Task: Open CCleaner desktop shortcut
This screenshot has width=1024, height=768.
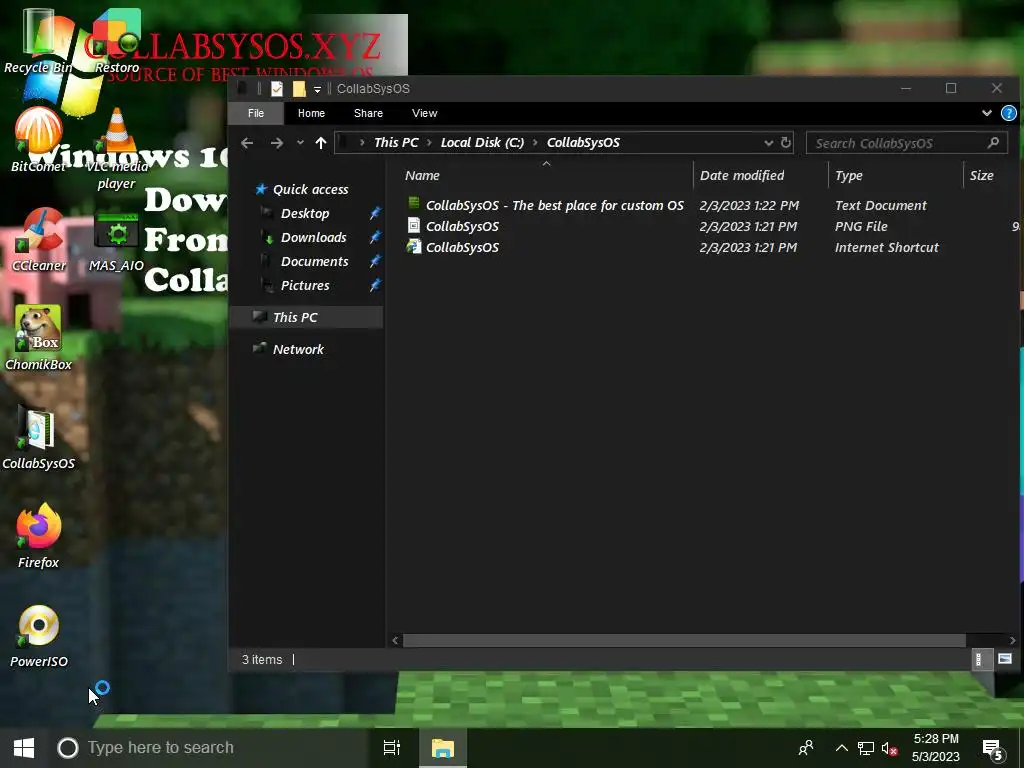Action: tap(38, 240)
